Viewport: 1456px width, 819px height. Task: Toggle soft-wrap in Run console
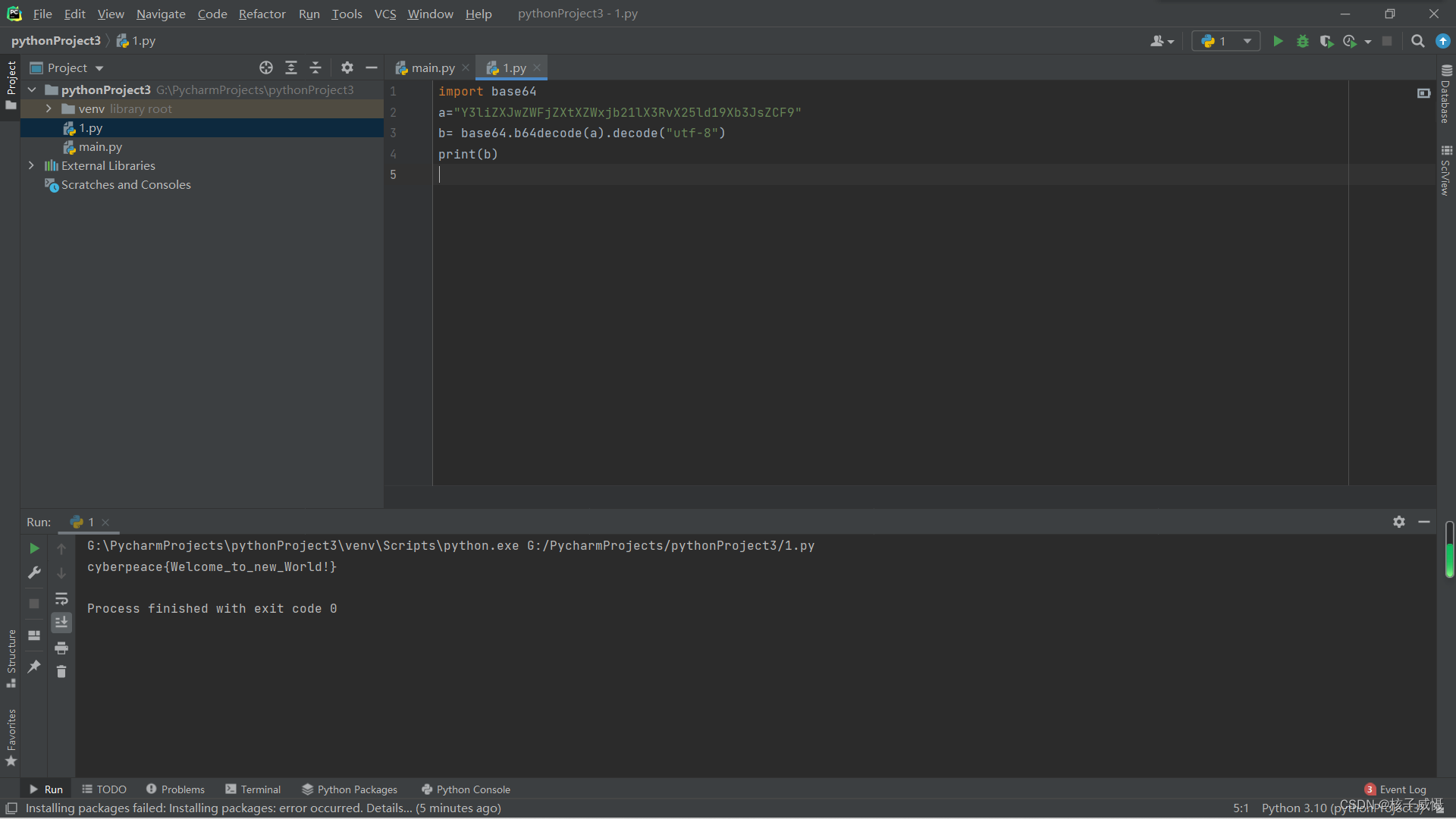61,598
